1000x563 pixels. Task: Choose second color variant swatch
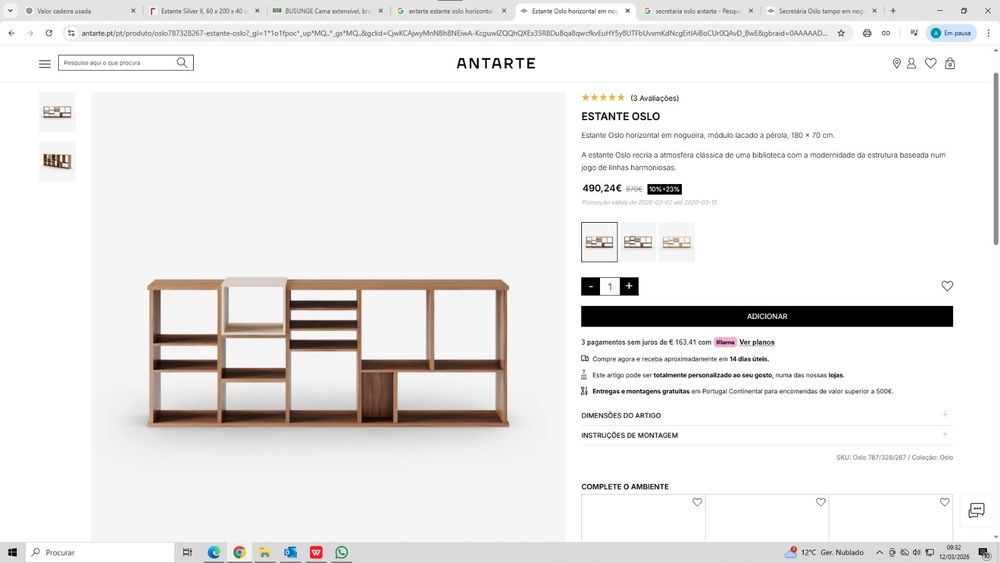[638, 242]
